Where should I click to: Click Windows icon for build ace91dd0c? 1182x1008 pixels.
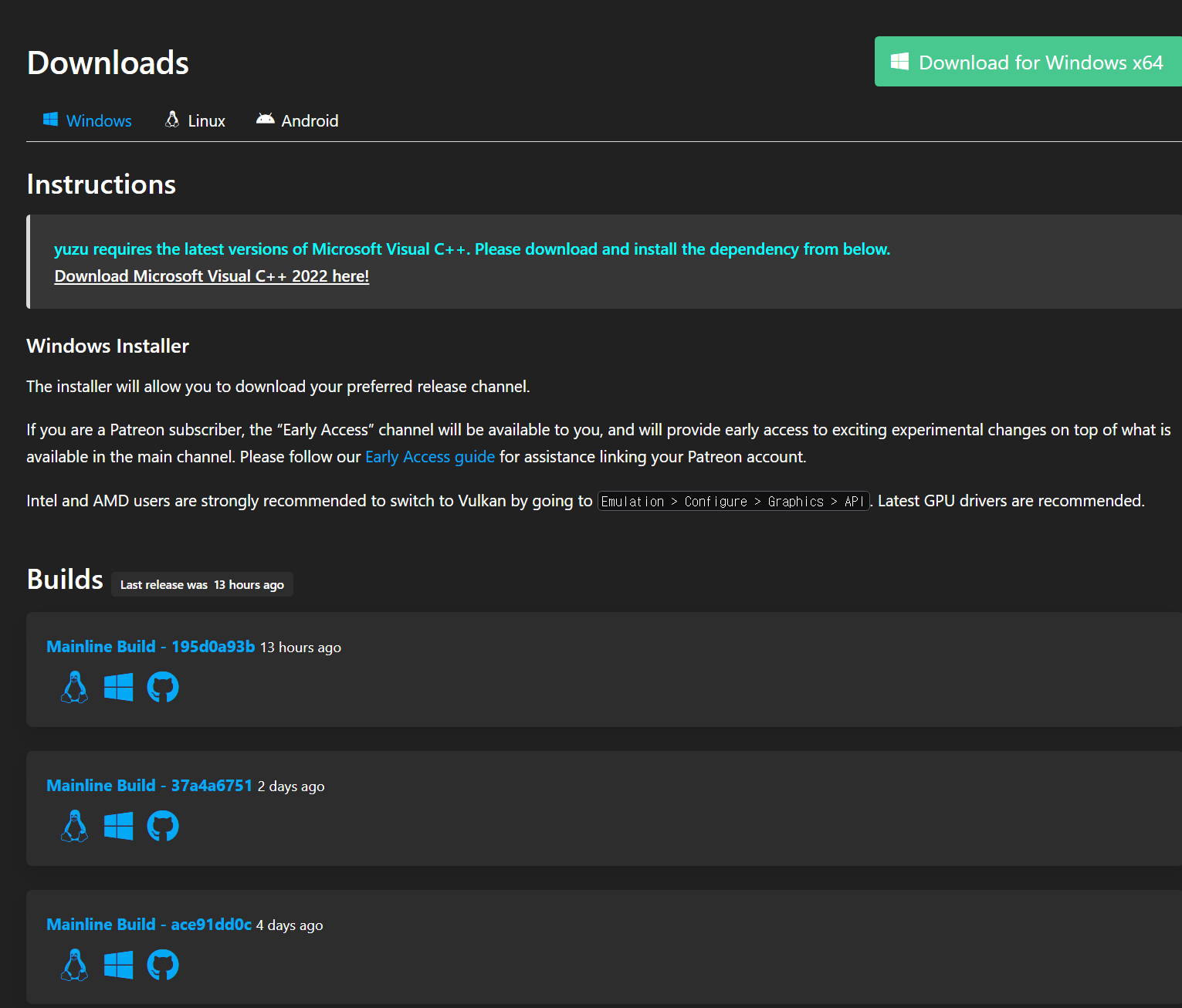click(x=118, y=965)
